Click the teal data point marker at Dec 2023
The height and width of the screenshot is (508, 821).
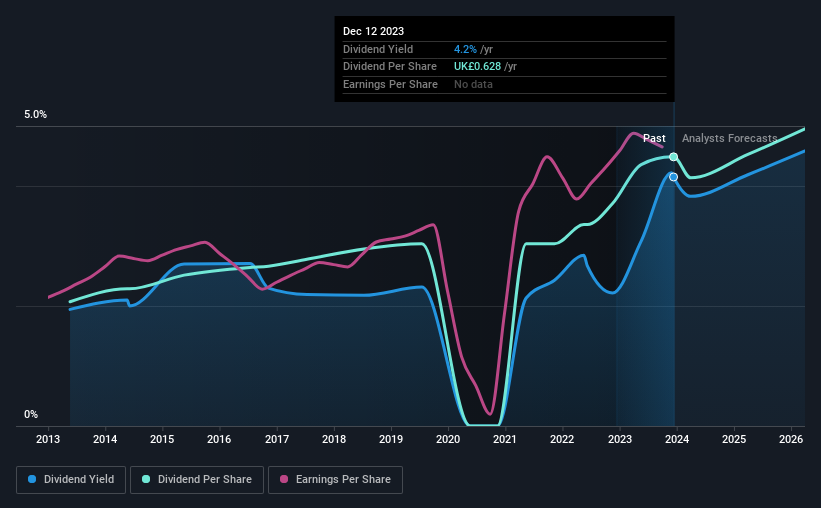click(674, 157)
